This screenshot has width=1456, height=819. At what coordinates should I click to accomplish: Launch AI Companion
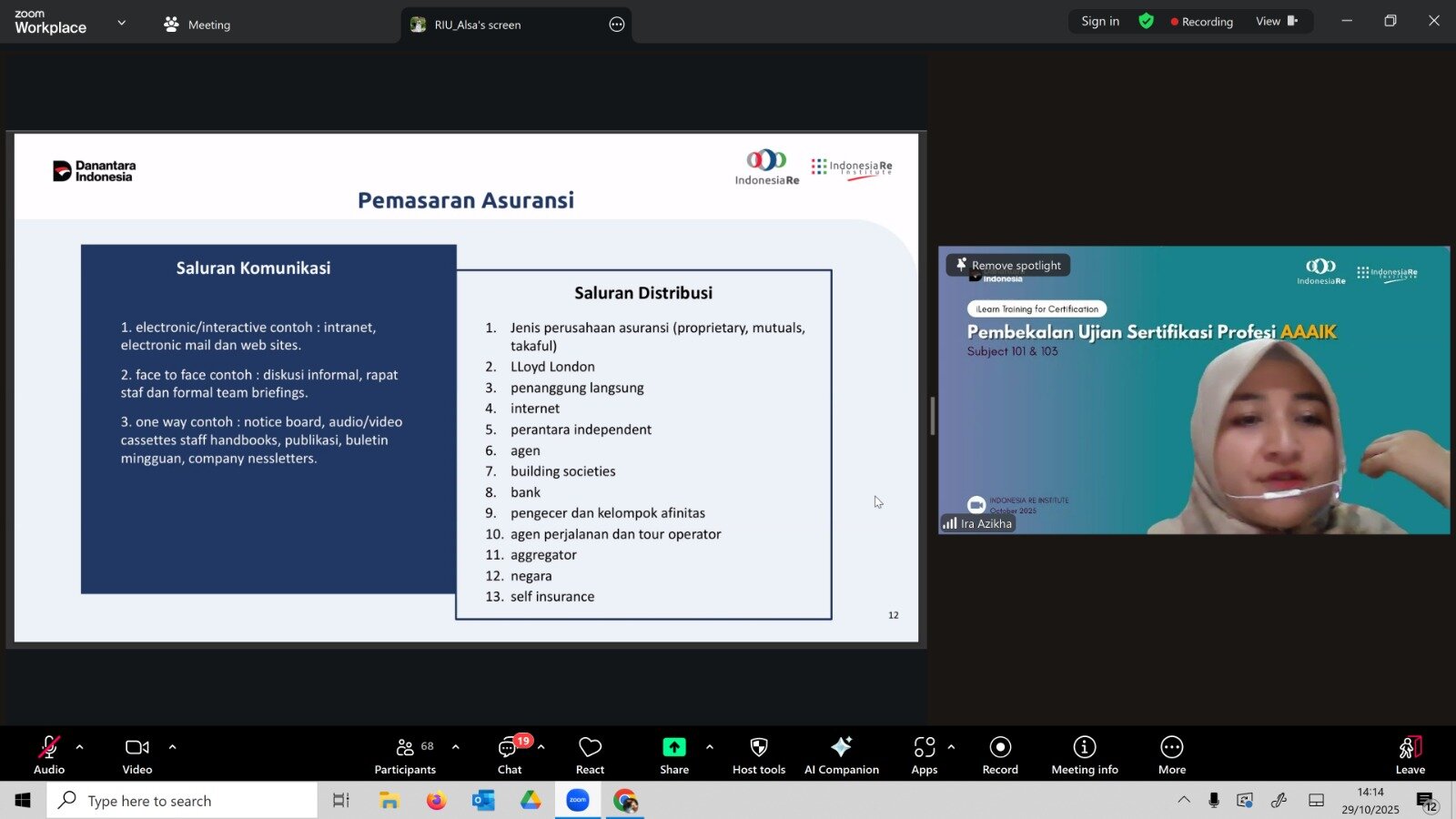[x=841, y=754]
